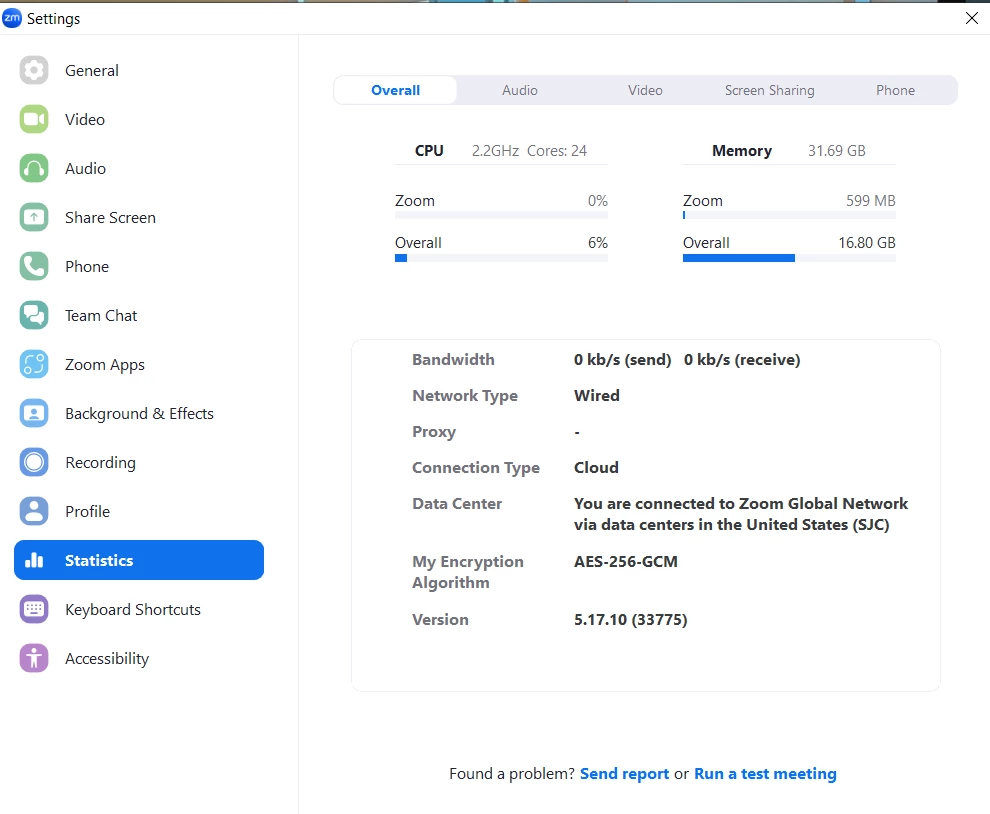Click the Zoom Apps icon
The height and width of the screenshot is (814, 990).
tap(34, 364)
